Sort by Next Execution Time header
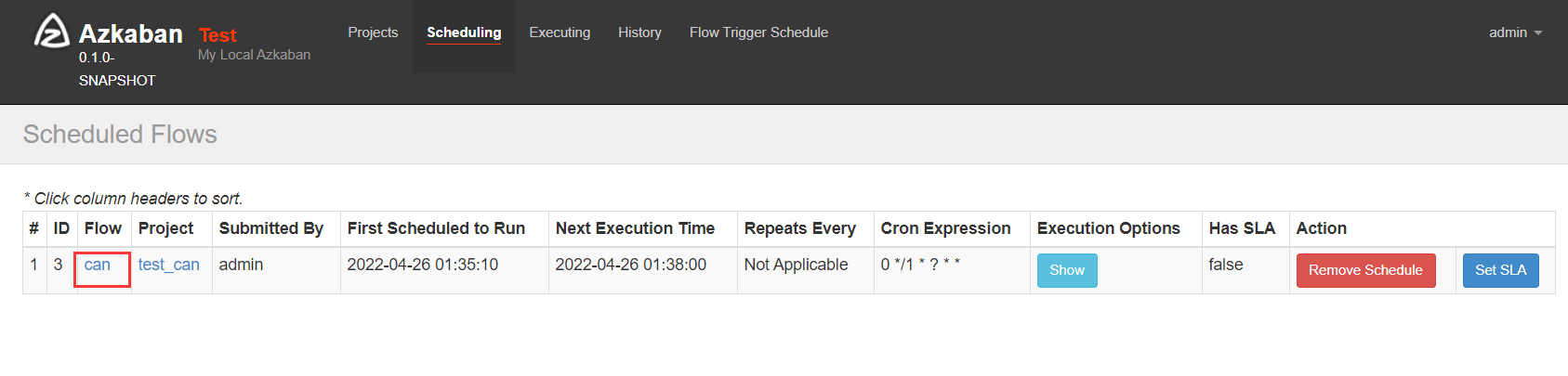Screen dimensions: 1568x376 pos(636,228)
